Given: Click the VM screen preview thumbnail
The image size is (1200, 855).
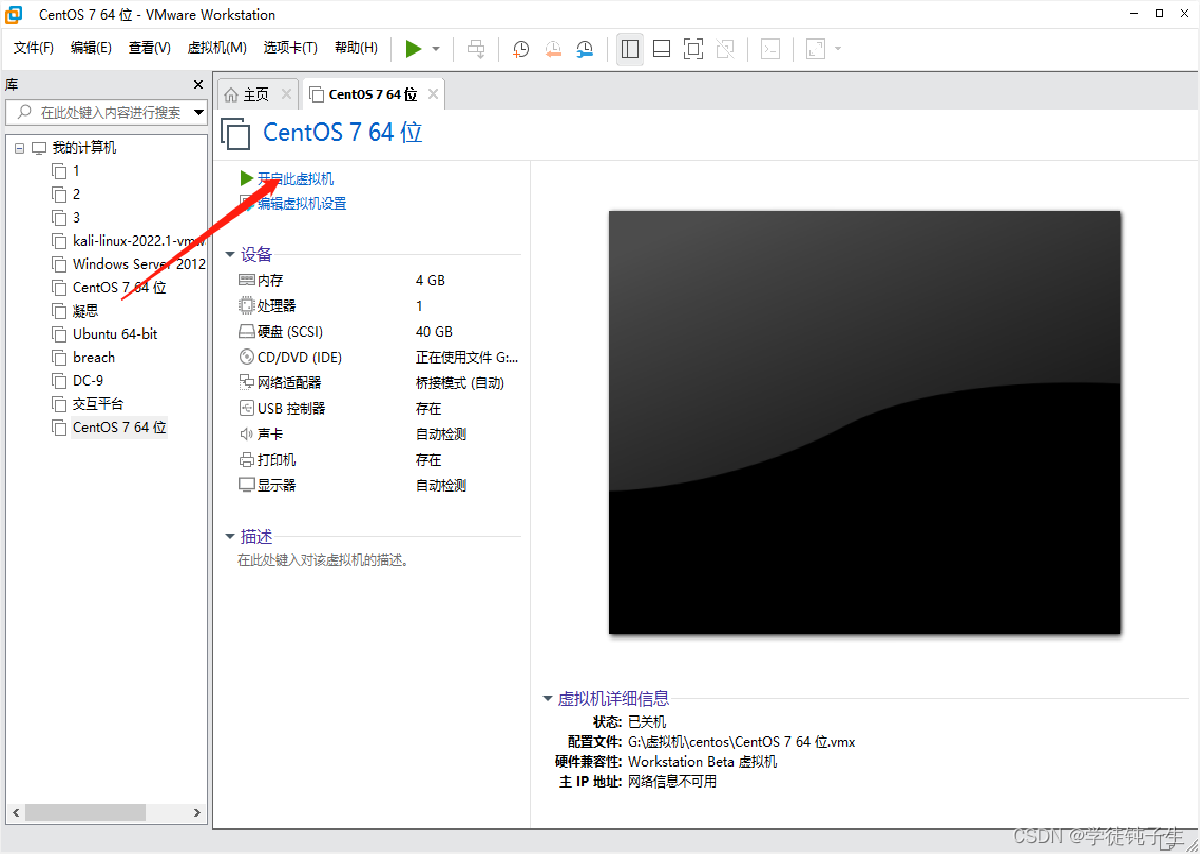Looking at the screenshot, I should pos(864,422).
